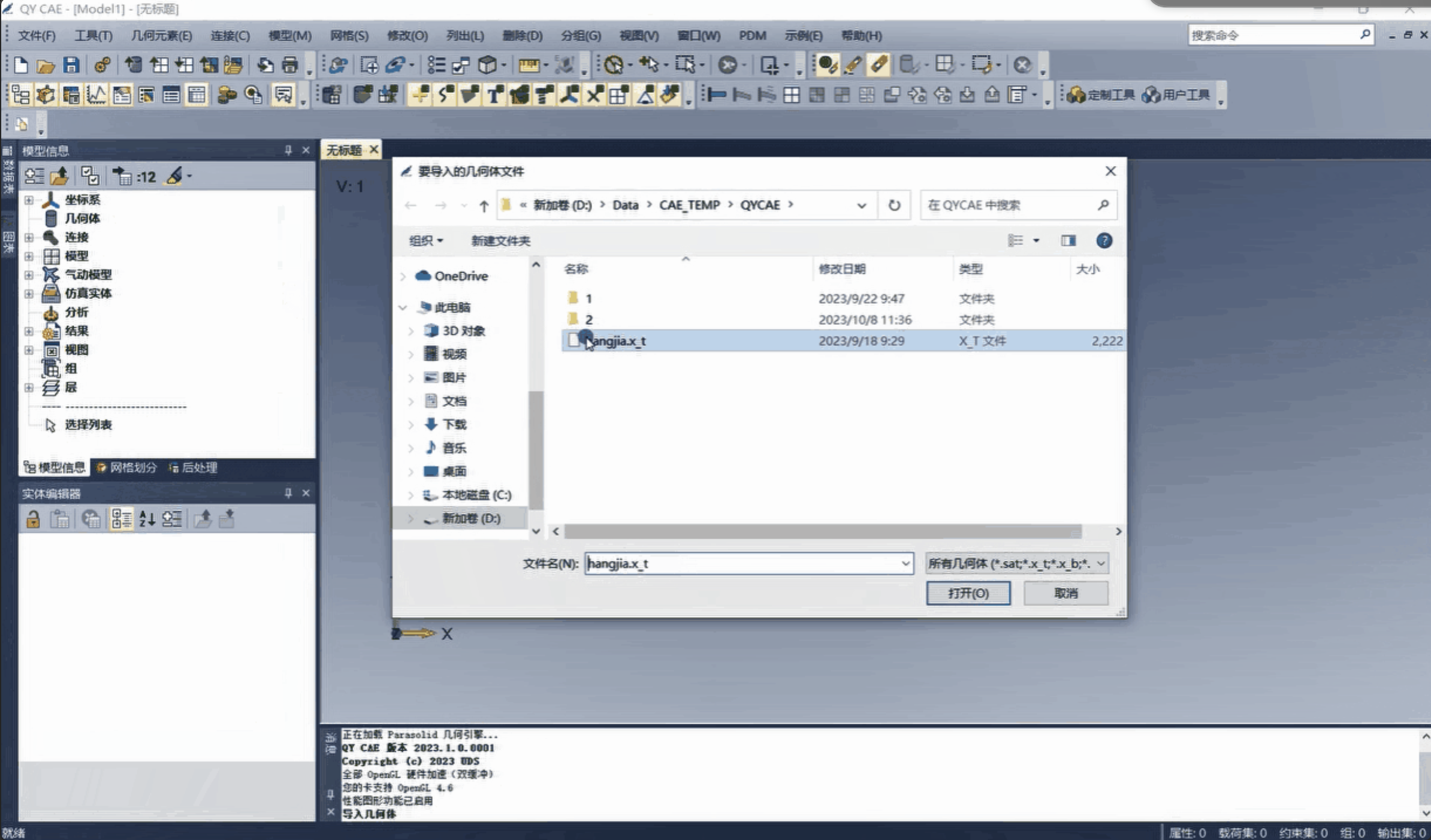Click the 打开(O) button

click(x=968, y=593)
